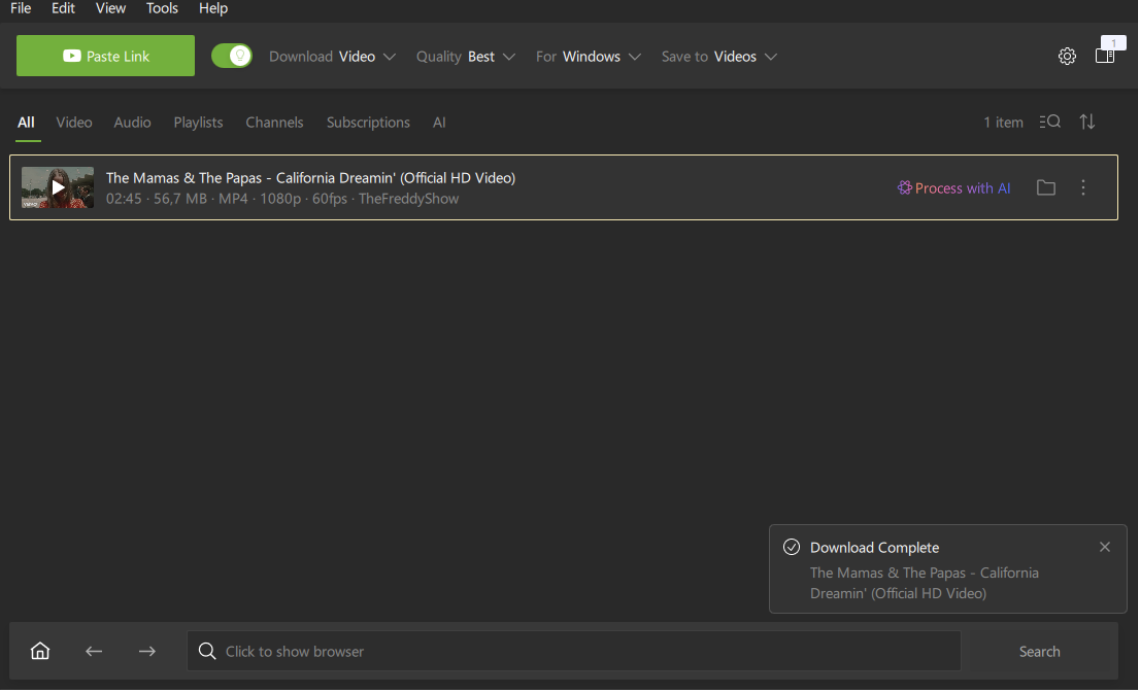1138x690 pixels.
Task: Select the All tab
Action: pos(26,123)
